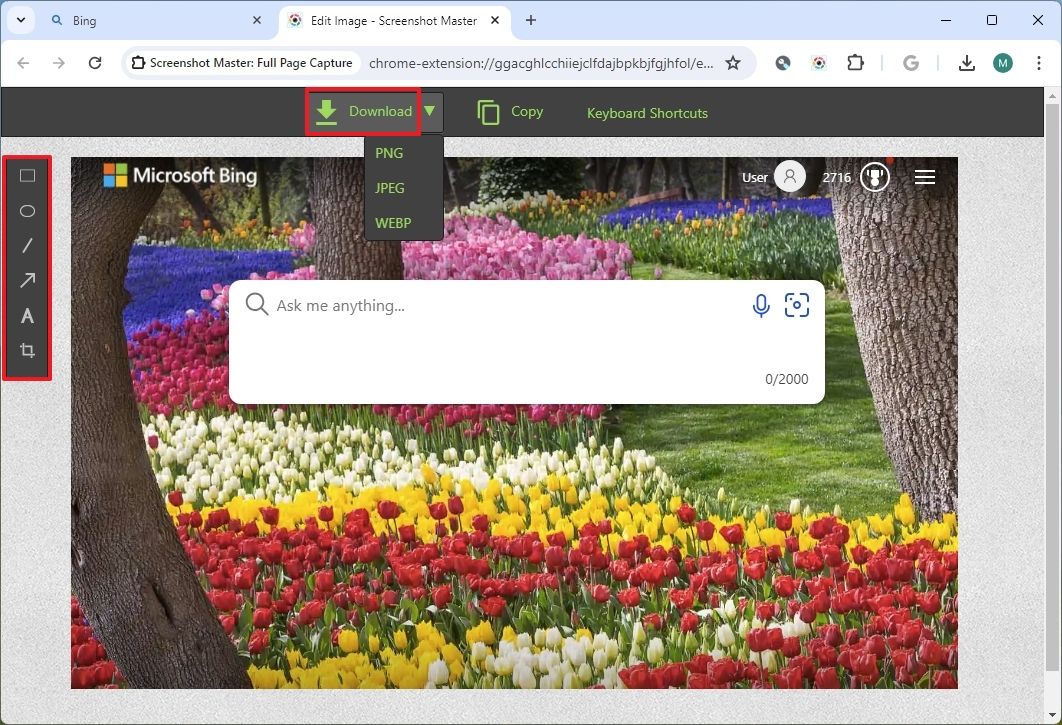Click the browser extensions puzzle icon
The image size is (1062, 725).
[855, 62]
